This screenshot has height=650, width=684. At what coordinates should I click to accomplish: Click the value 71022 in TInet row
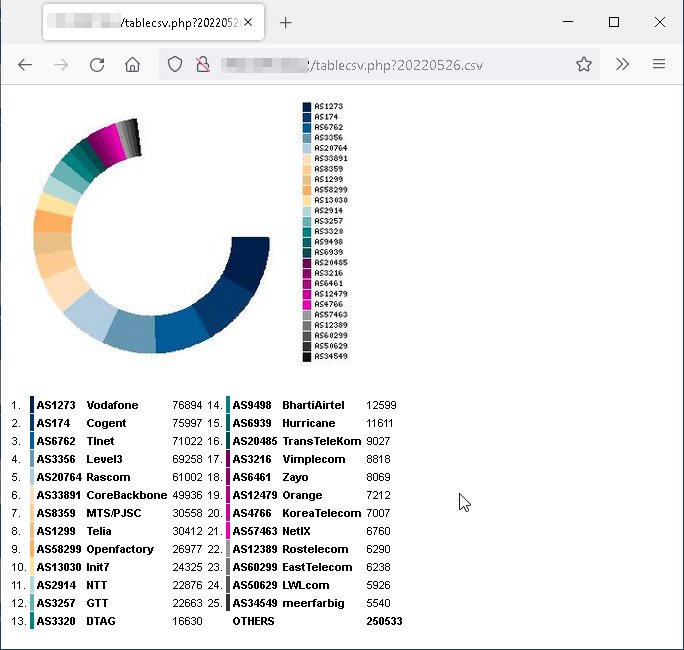[x=187, y=441]
